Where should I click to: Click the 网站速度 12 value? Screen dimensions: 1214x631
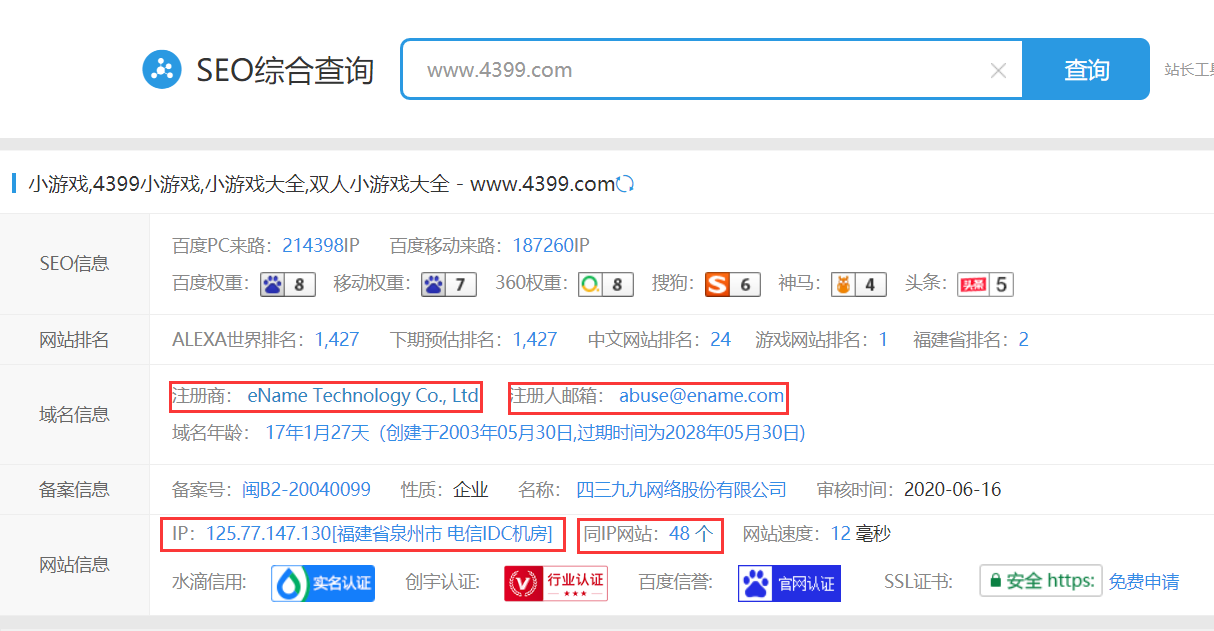click(x=841, y=534)
